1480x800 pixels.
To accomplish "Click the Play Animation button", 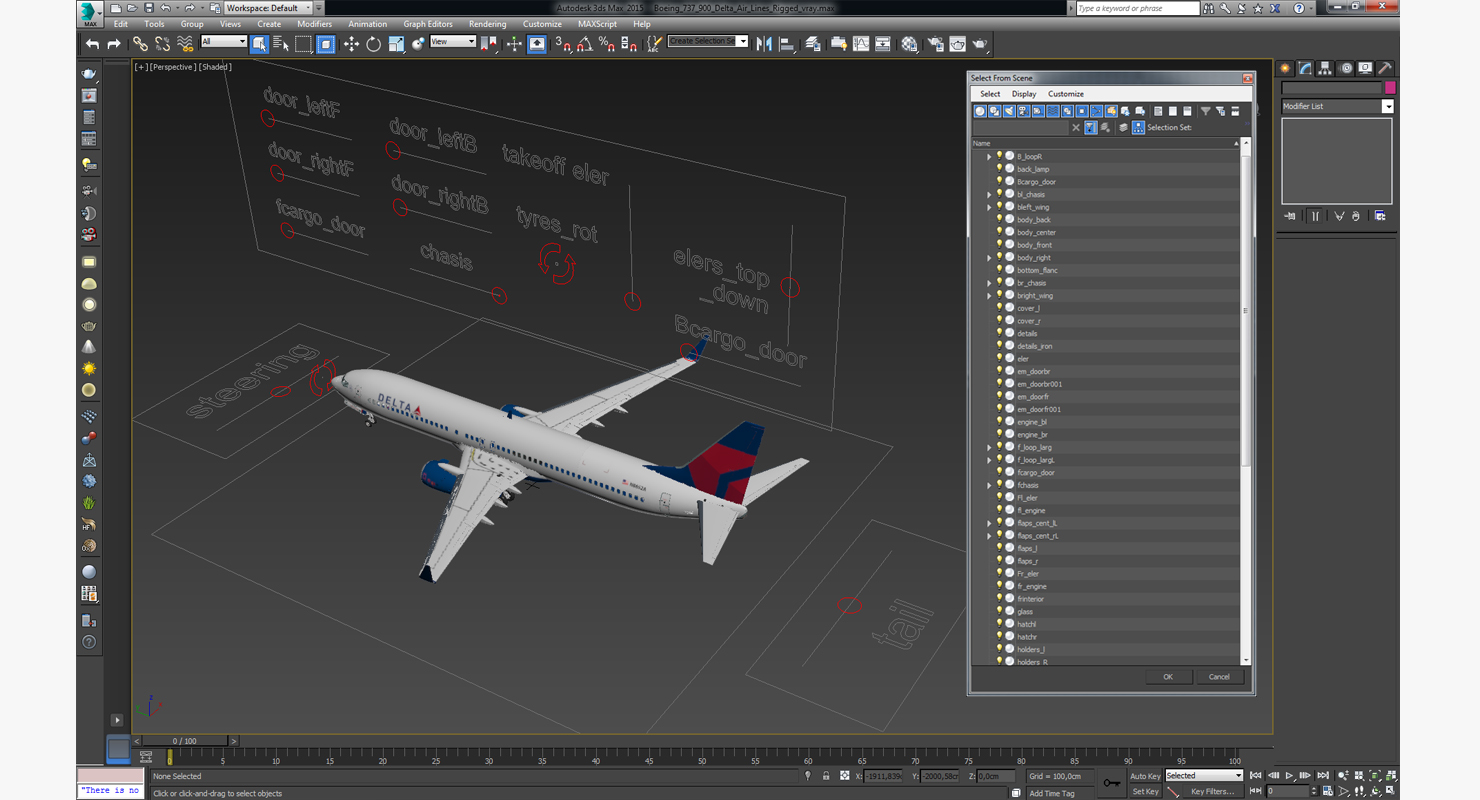I will coord(1290,776).
